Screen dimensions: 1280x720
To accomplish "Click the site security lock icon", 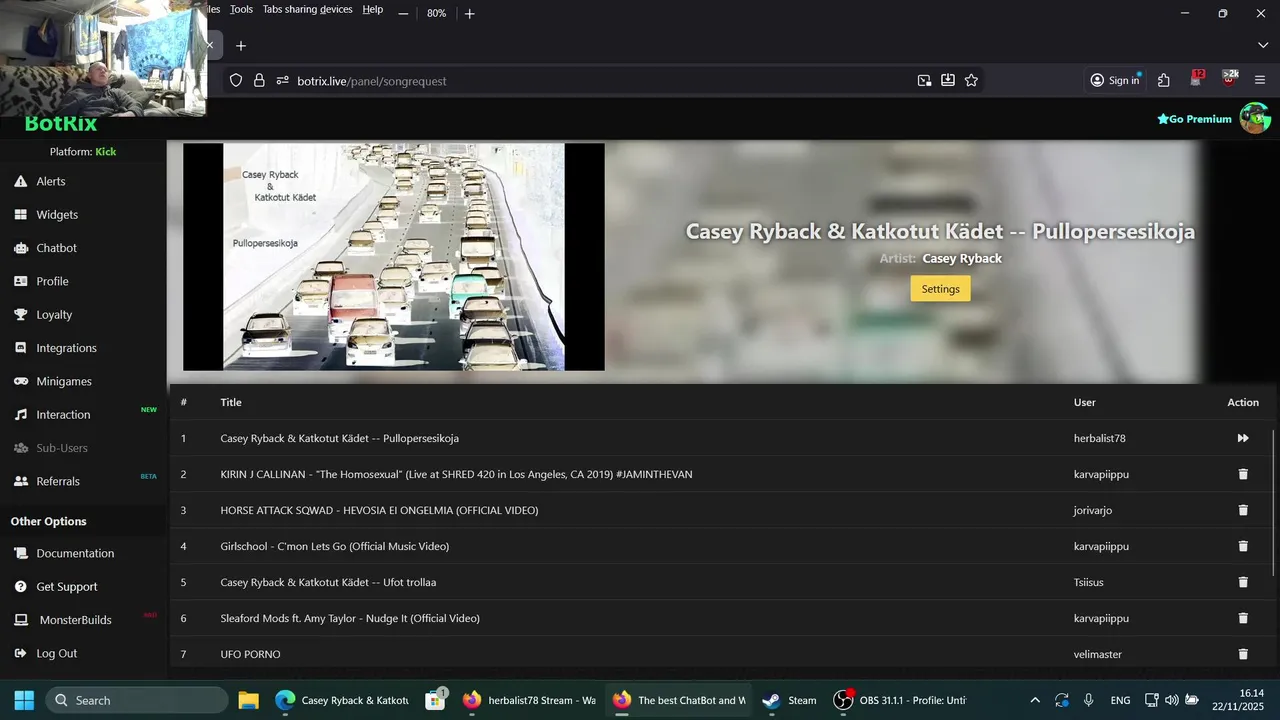I will coord(259,80).
